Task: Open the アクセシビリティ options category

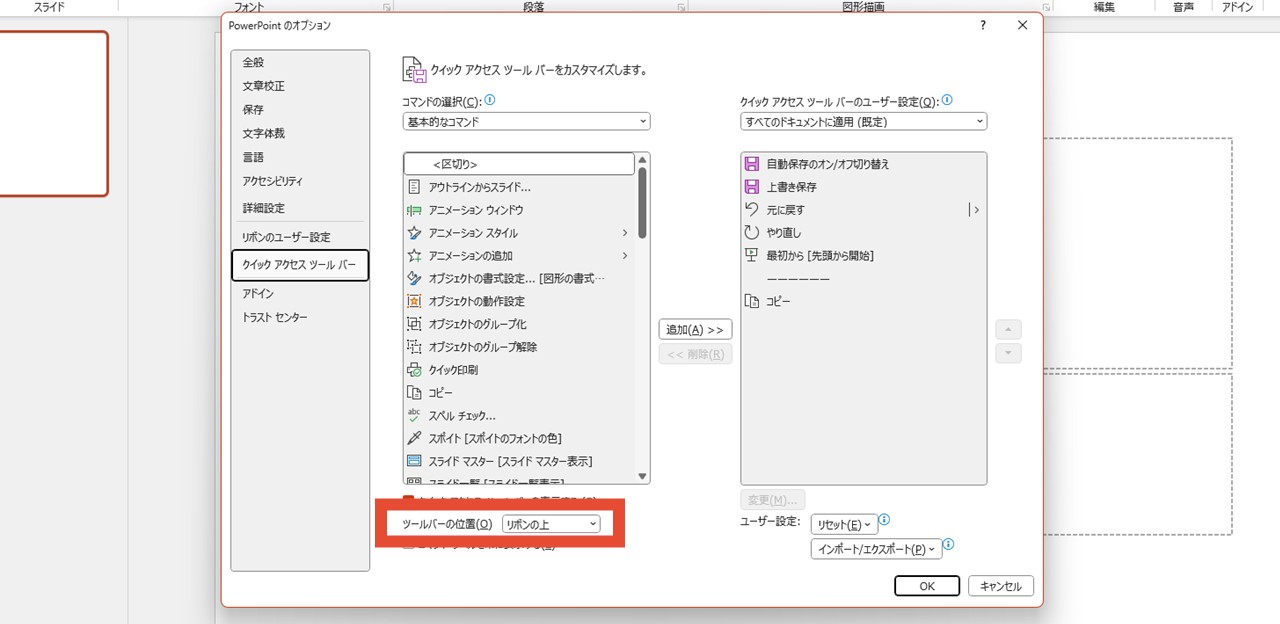Action: click(x=300, y=181)
